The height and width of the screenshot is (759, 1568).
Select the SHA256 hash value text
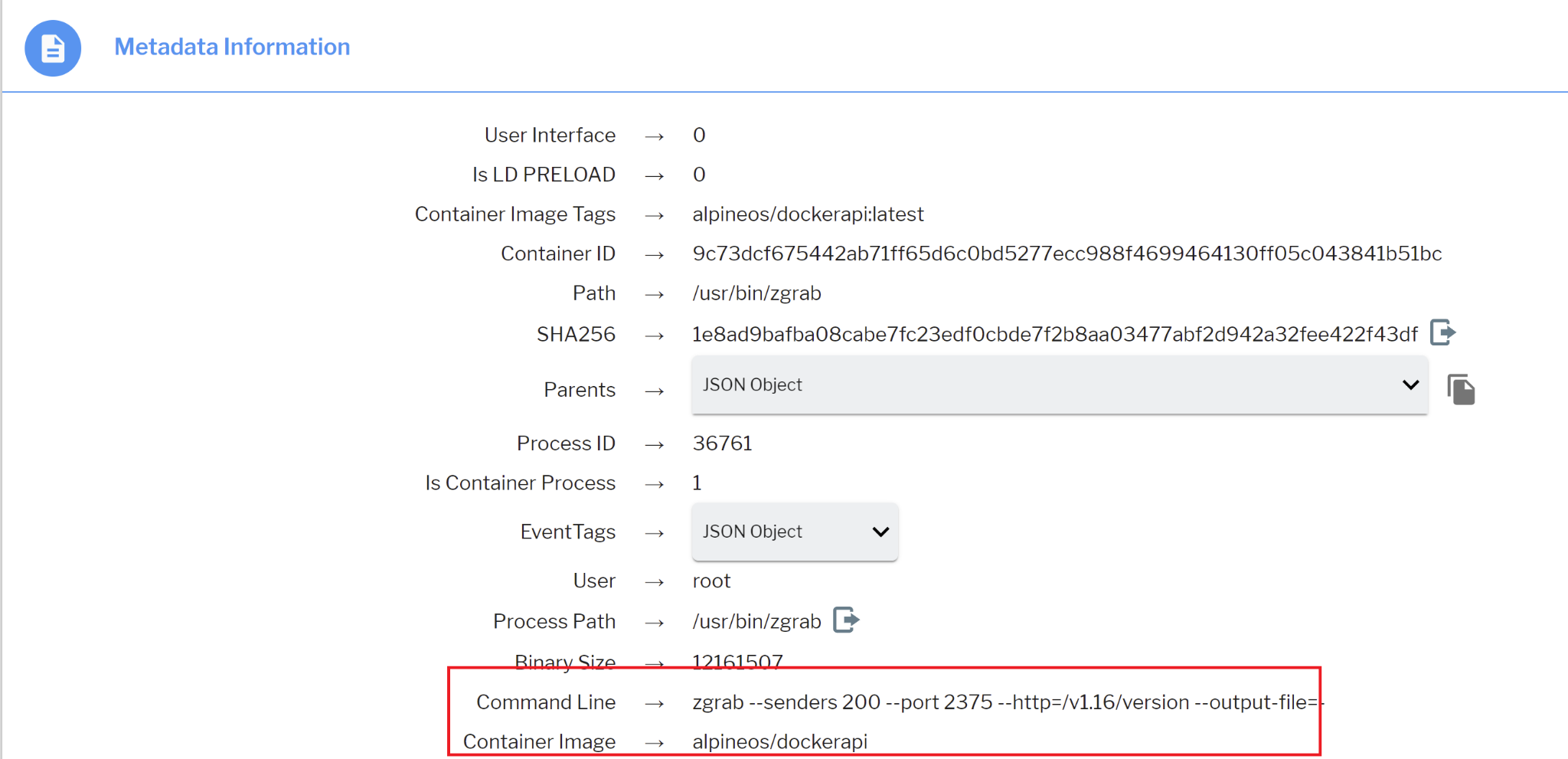(x=1055, y=334)
